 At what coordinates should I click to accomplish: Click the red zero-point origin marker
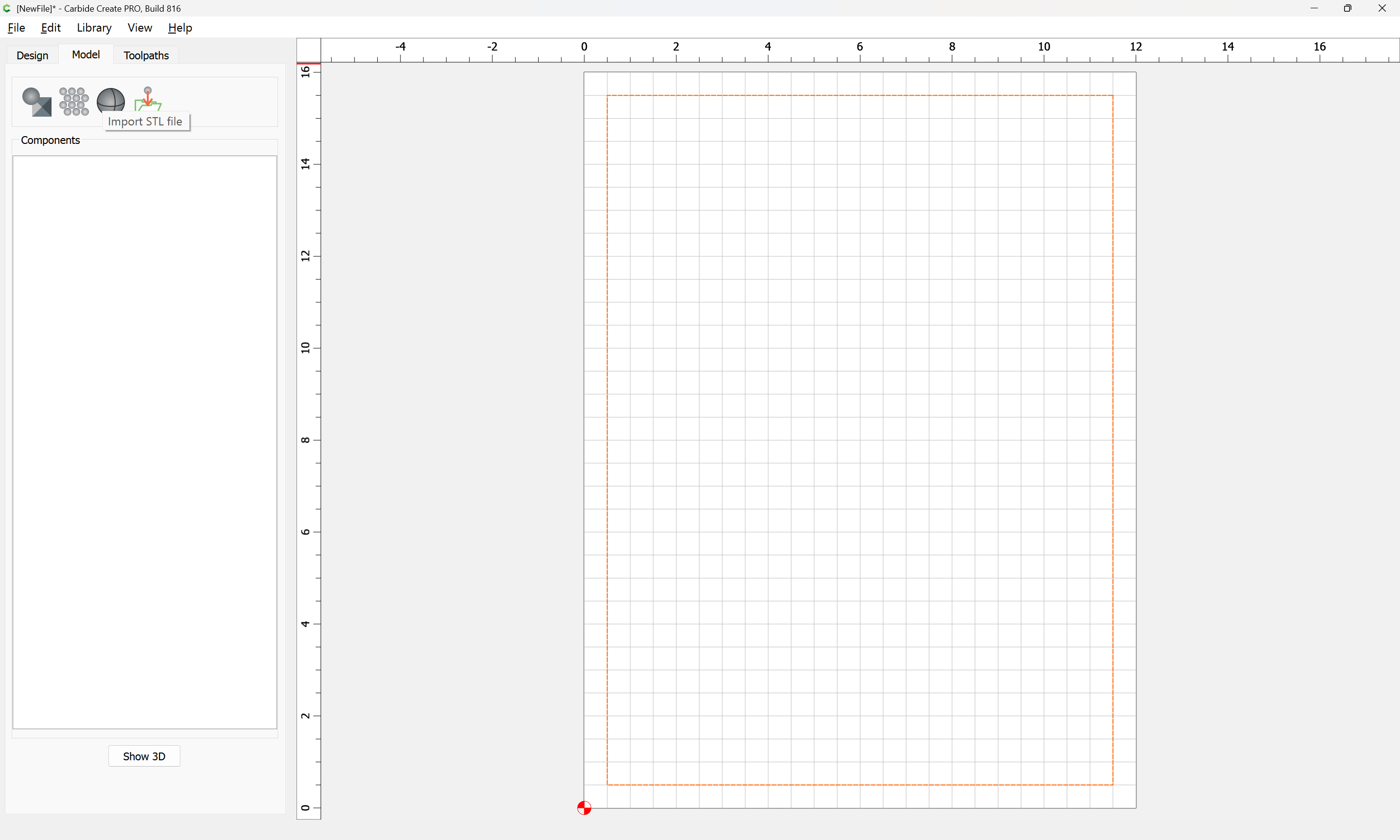click(x=584, y=808)
